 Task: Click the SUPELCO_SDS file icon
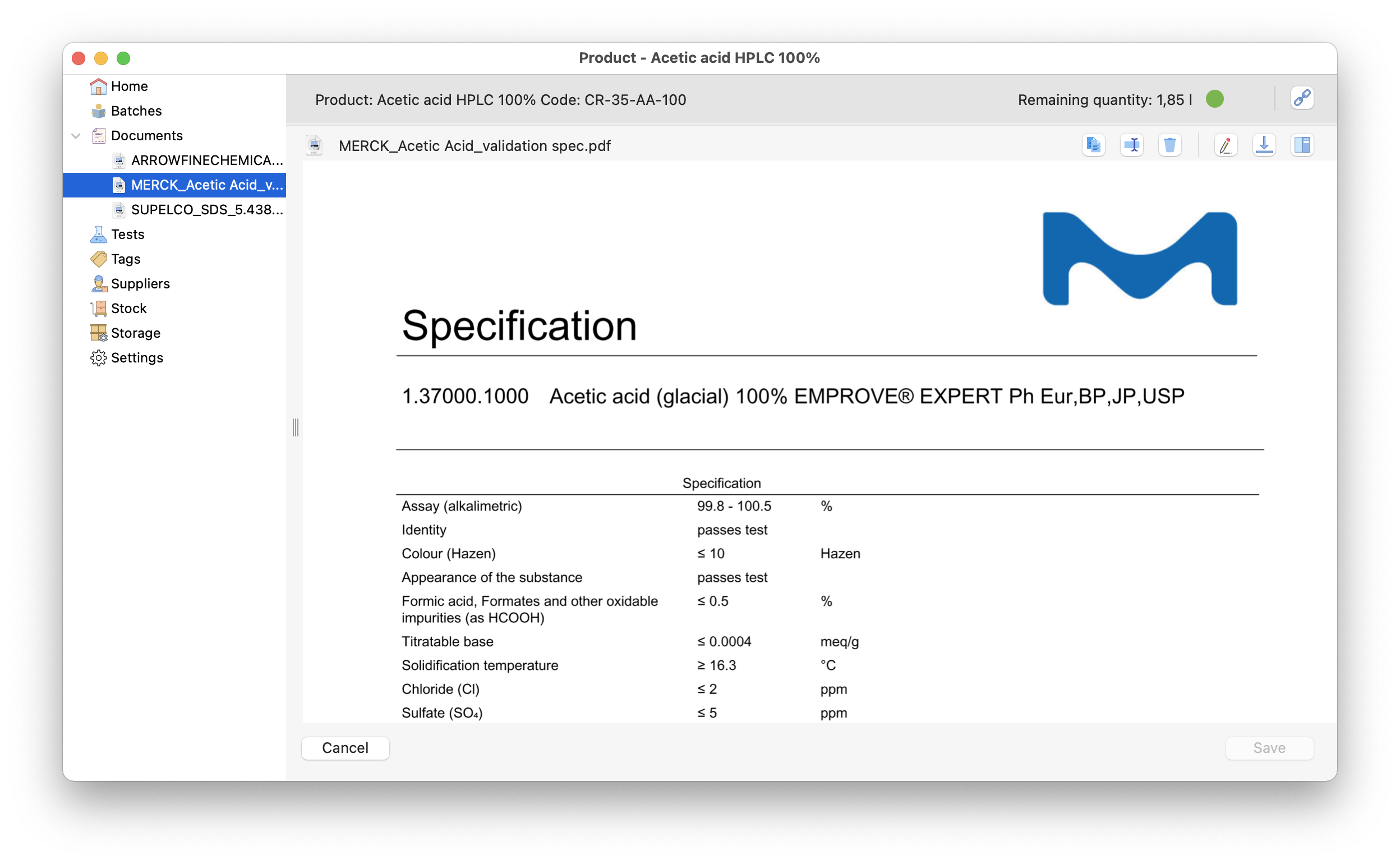click(x=119, y=210)
